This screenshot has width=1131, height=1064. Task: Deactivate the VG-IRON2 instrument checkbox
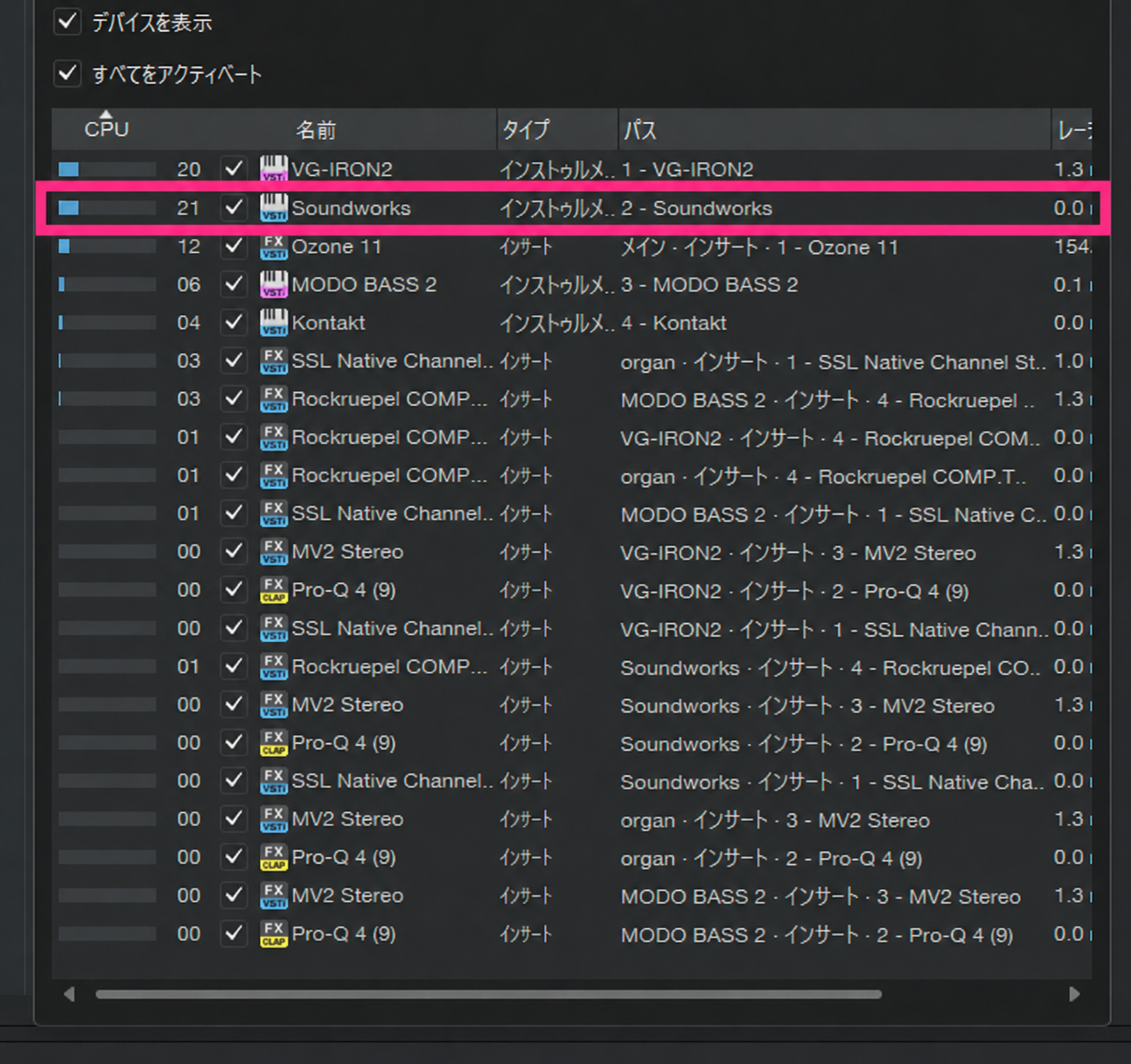tap(234, 169)
